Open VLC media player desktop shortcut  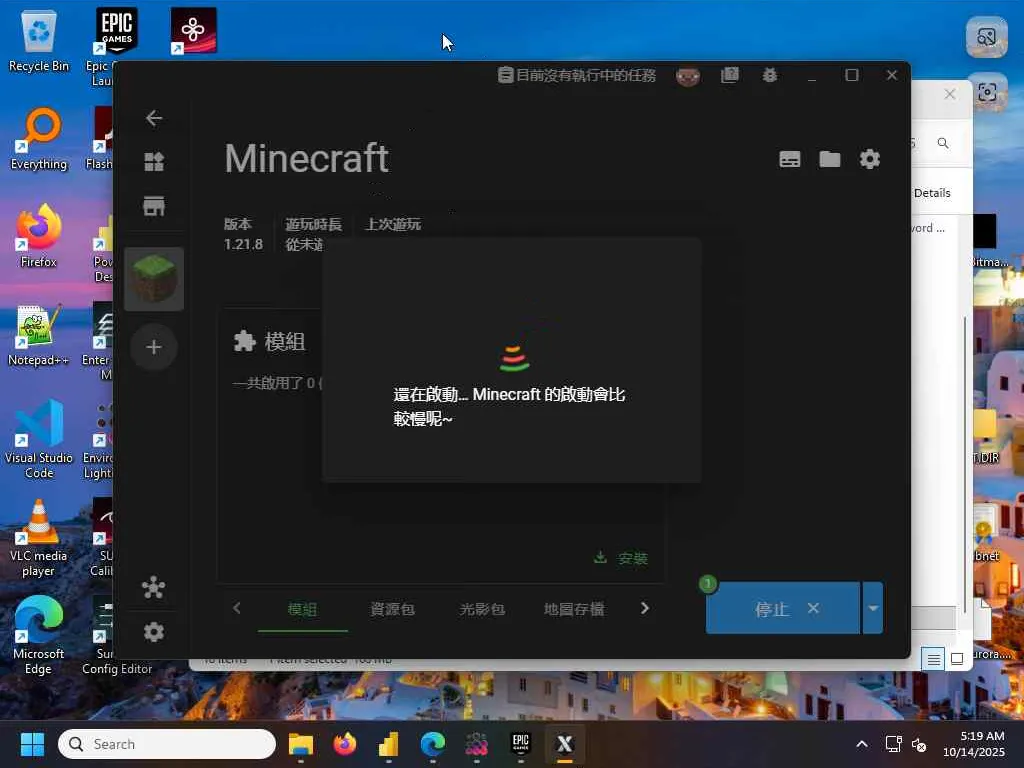coord(39,538)
